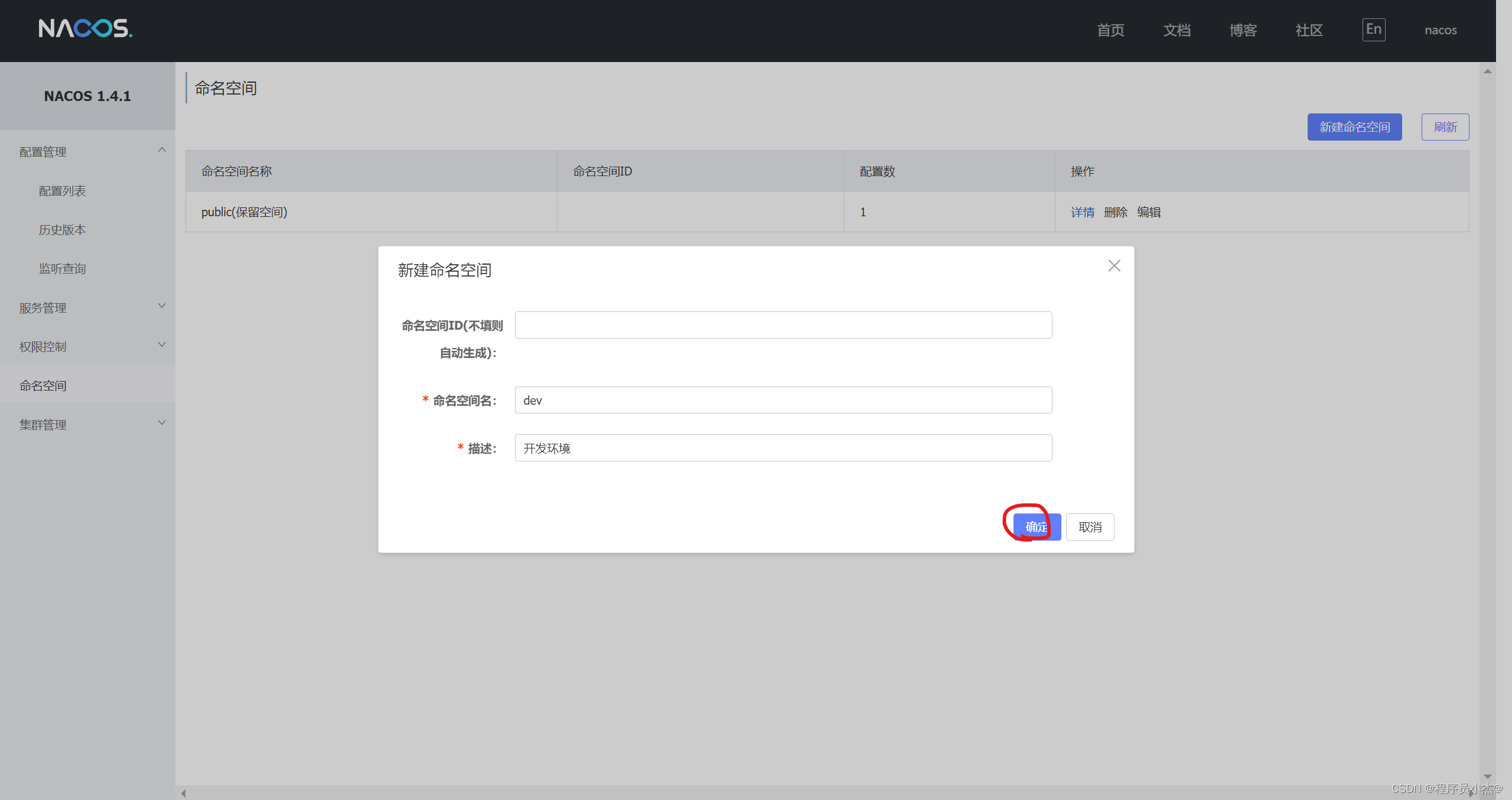This screenshot has width=1512, height=800.
Task: Click the horizontal scrollbar left arrow
Action: pos(184,793)
